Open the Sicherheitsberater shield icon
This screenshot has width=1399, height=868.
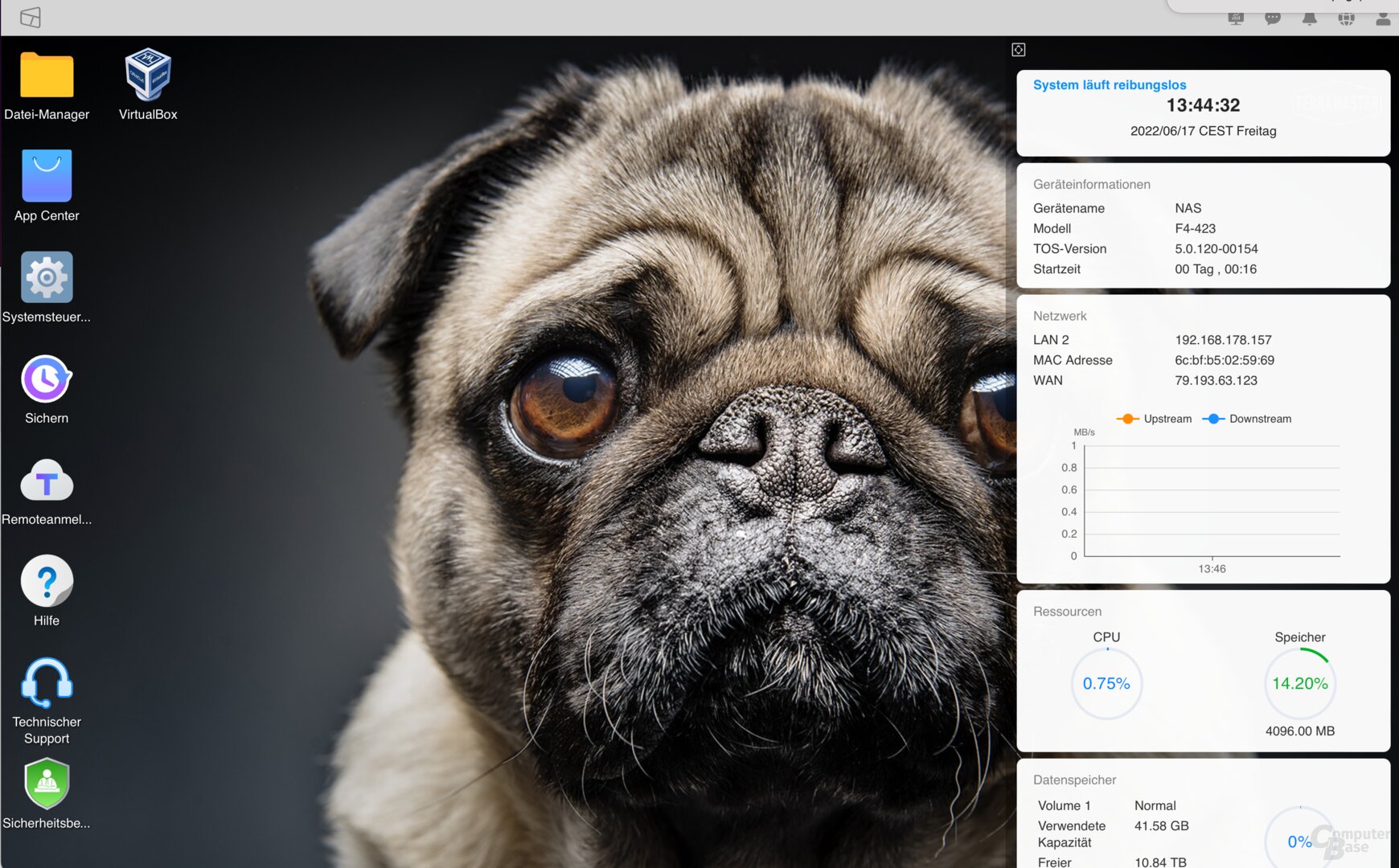(47, 784)
